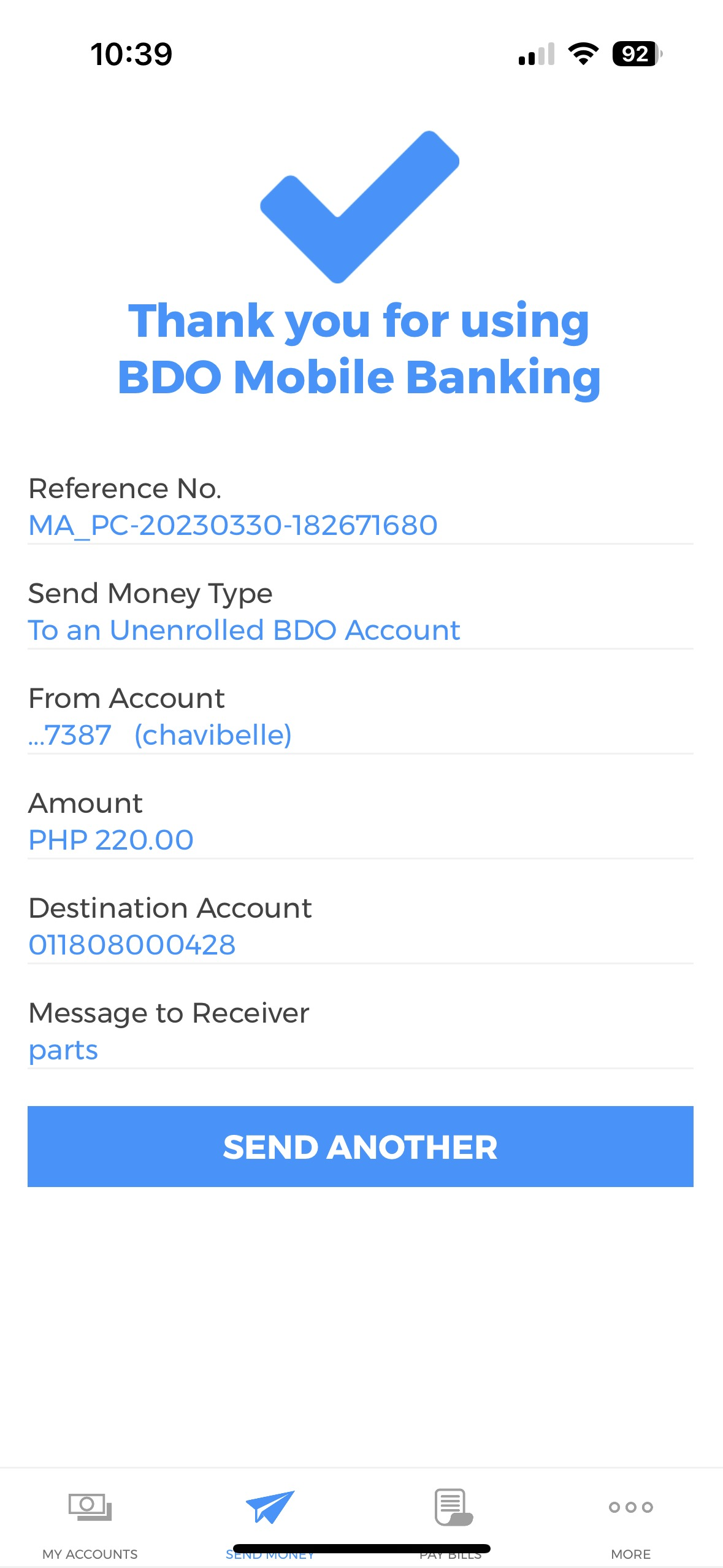Tap the PHP 220.00 amount value
Viewport: 723px width, 1568px height.
point(111,840)
